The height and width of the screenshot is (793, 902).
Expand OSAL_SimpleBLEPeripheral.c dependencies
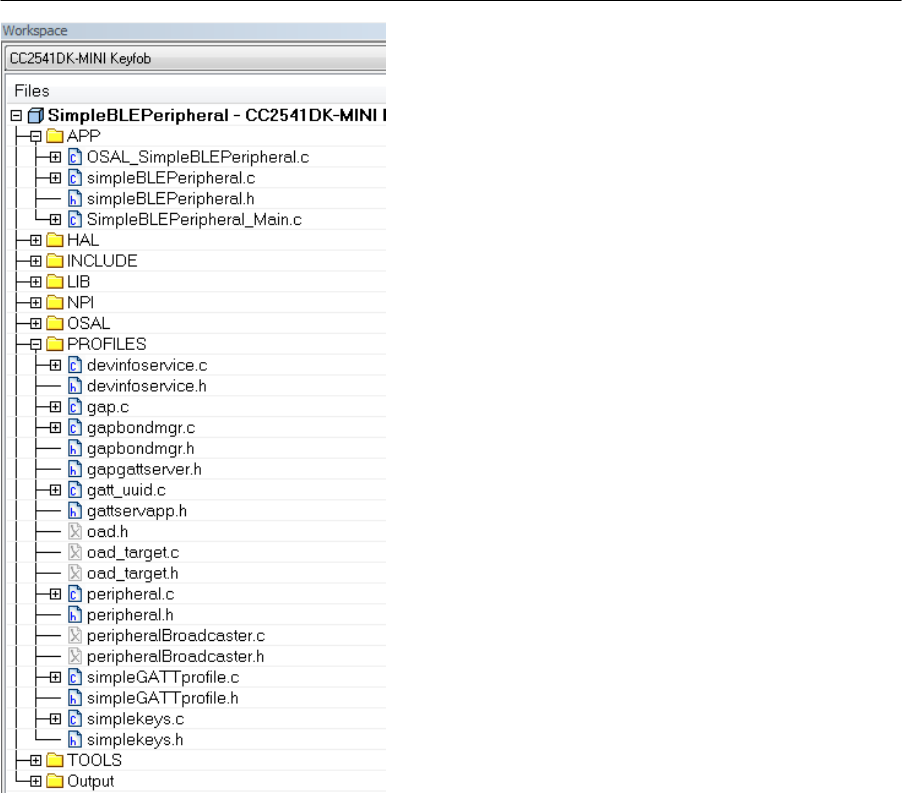click(x=55, y=157)
